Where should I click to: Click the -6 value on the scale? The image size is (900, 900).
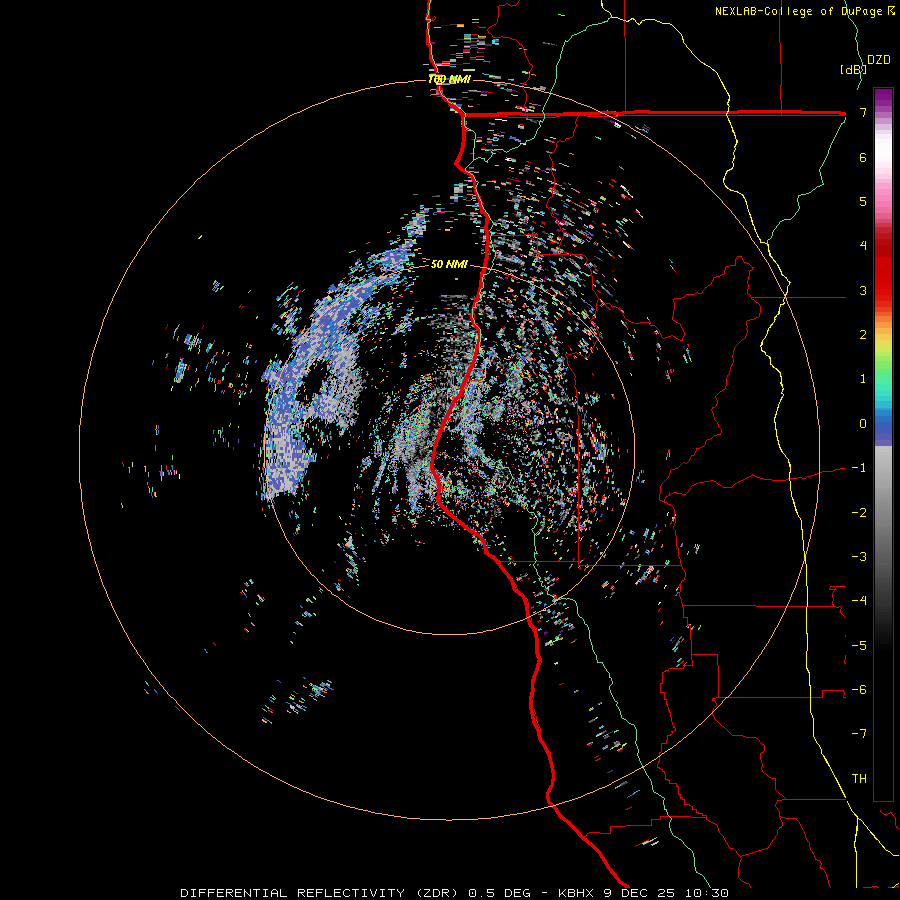(x=859, y=689)
